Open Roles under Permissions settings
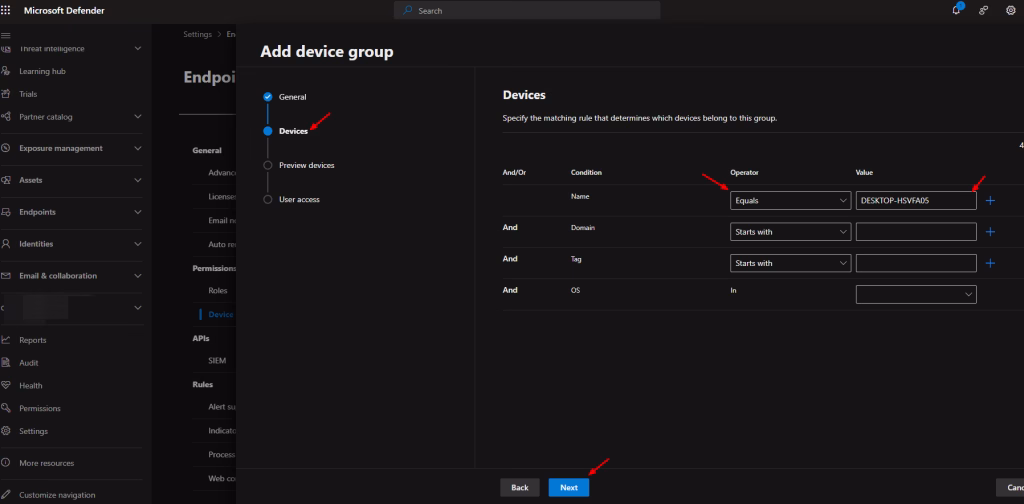The image size is (1024, 504). point(217,291)
